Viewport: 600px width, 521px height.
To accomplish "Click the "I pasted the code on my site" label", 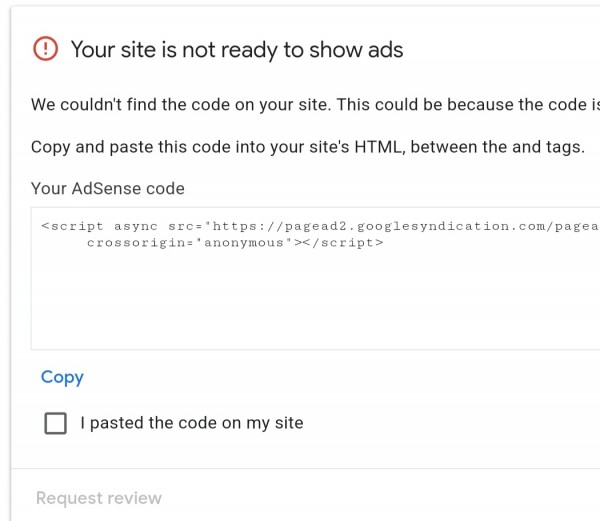I will coord(191,423).
